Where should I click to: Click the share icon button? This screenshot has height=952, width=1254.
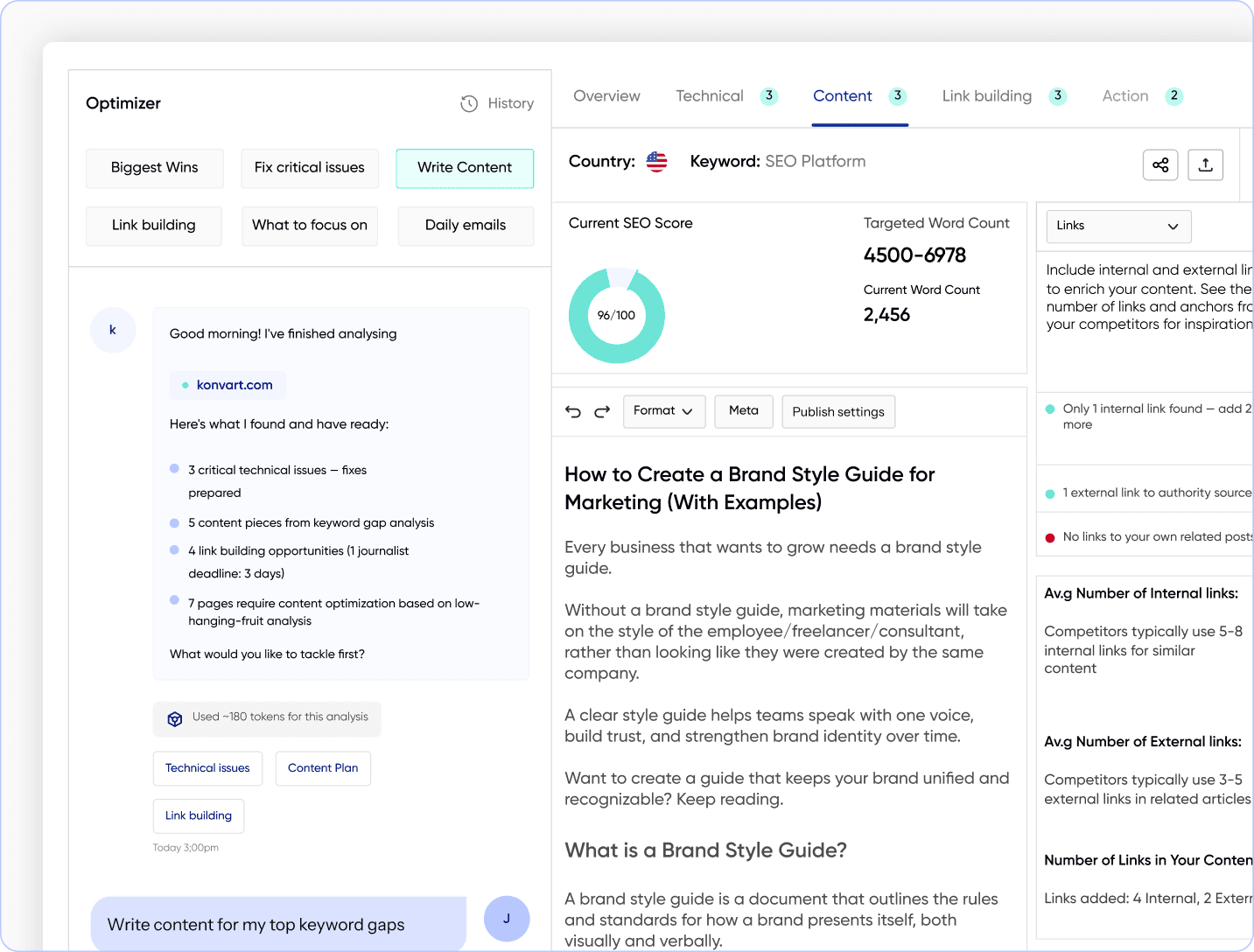[1160, 164]
